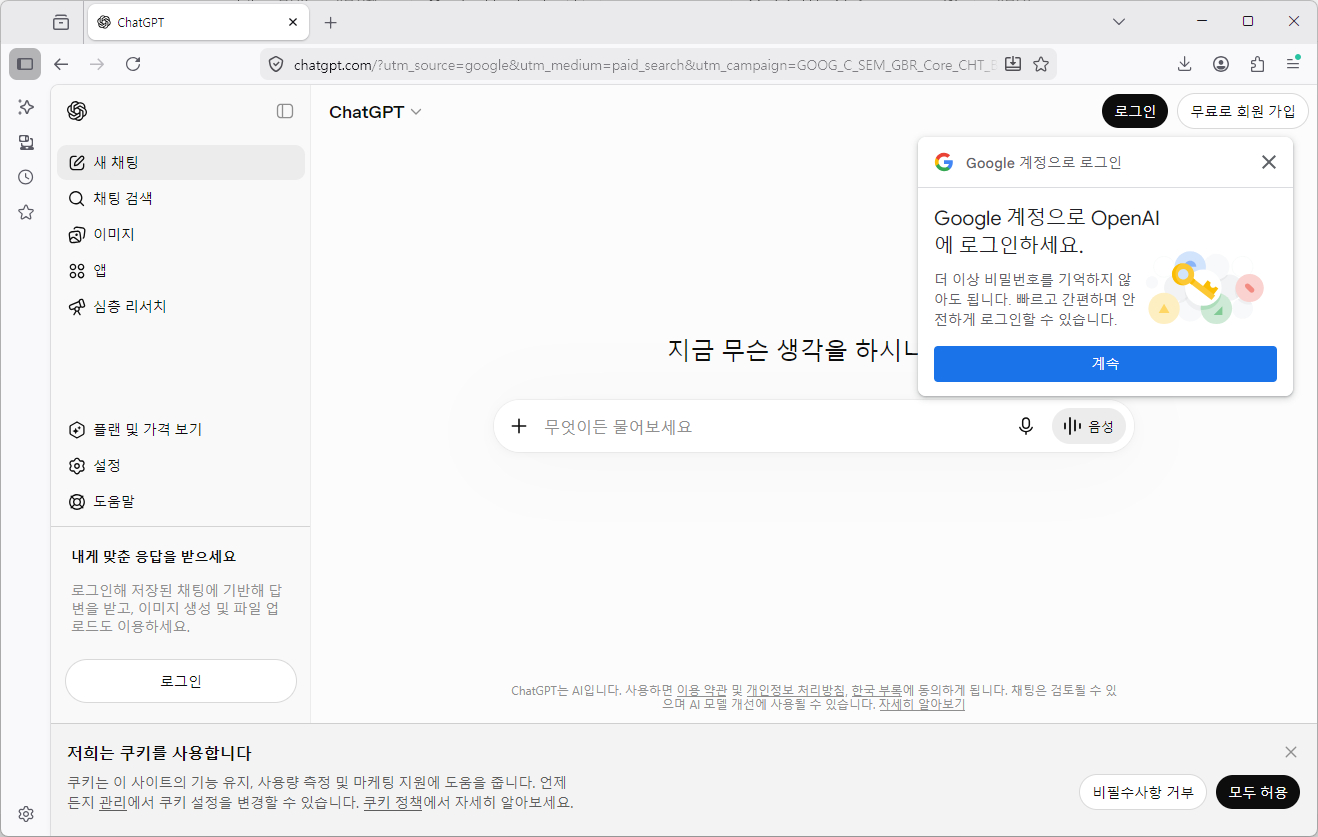The width and height of the screenshot is (1318, 837).
Task: Click the black 로그인 button at top
Action: point(1135,111)
